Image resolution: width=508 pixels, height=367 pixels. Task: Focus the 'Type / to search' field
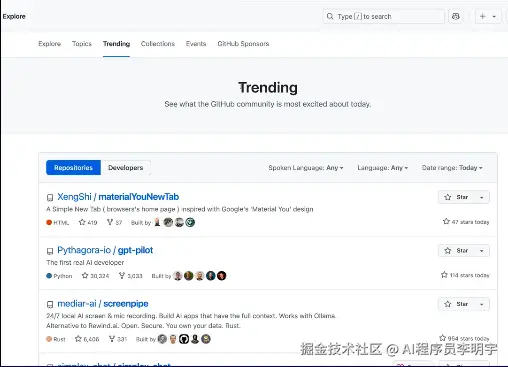point(384,16)
